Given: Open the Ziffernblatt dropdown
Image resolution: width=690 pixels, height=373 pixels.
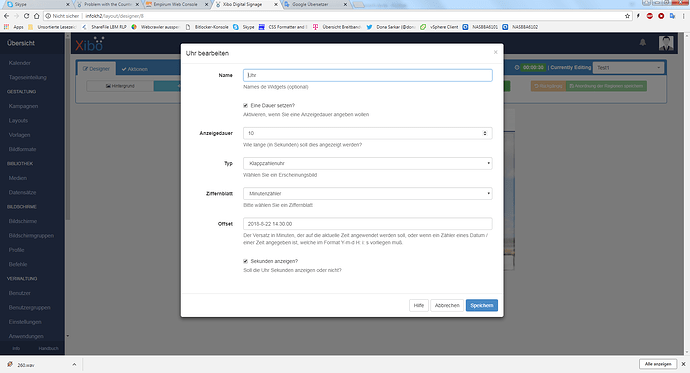Looking at the screenshot, I should click(x=367, y=194).
